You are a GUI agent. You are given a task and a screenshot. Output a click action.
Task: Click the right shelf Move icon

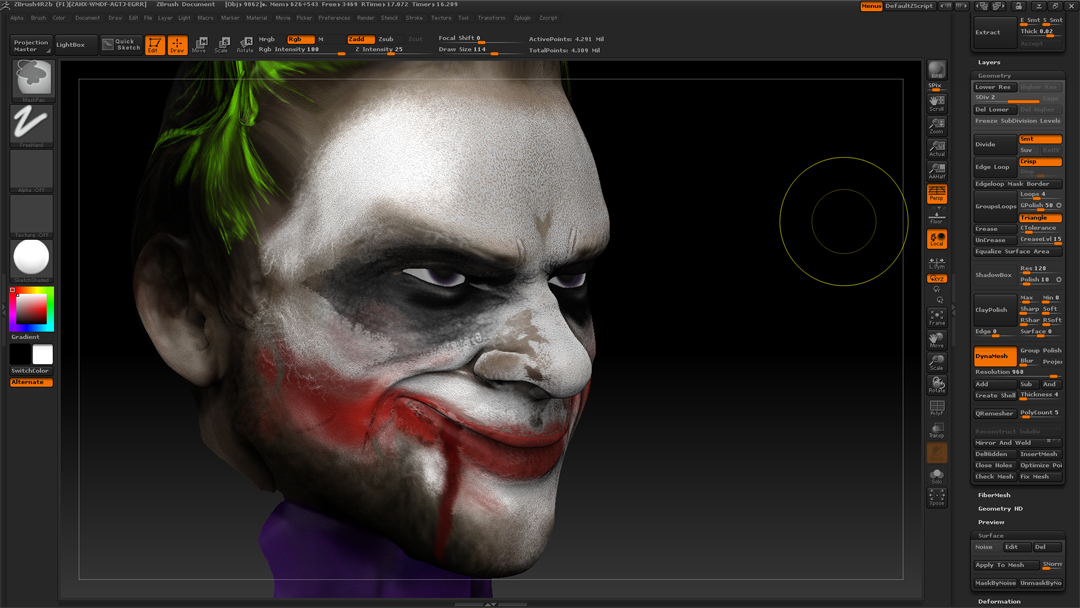tap(937, 339)
